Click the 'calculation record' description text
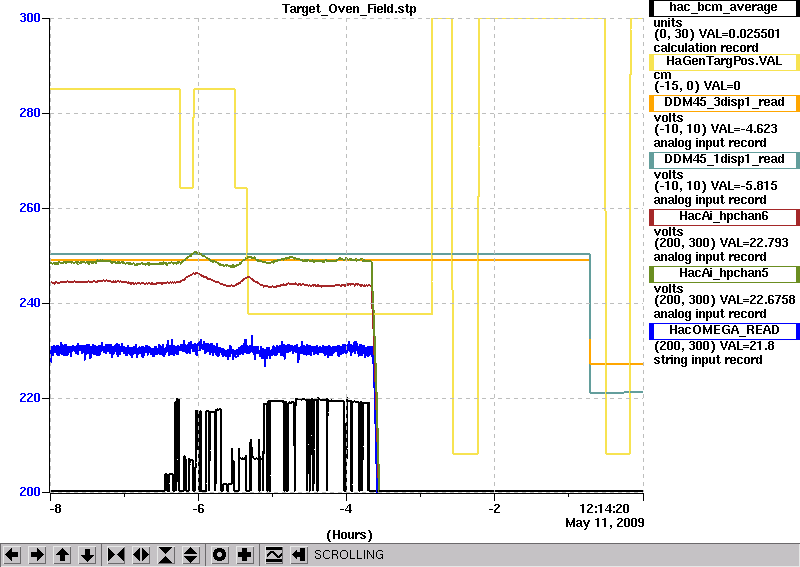 (706, 48)
